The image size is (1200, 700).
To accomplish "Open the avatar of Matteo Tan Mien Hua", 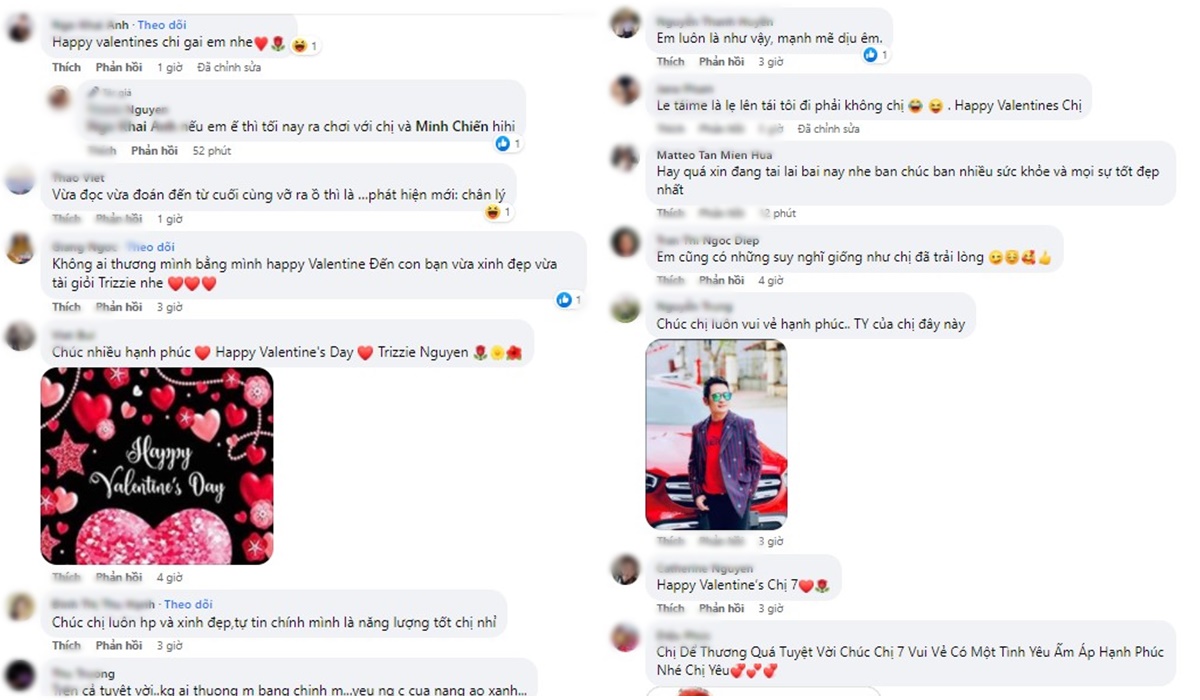I will pos(625,159).
